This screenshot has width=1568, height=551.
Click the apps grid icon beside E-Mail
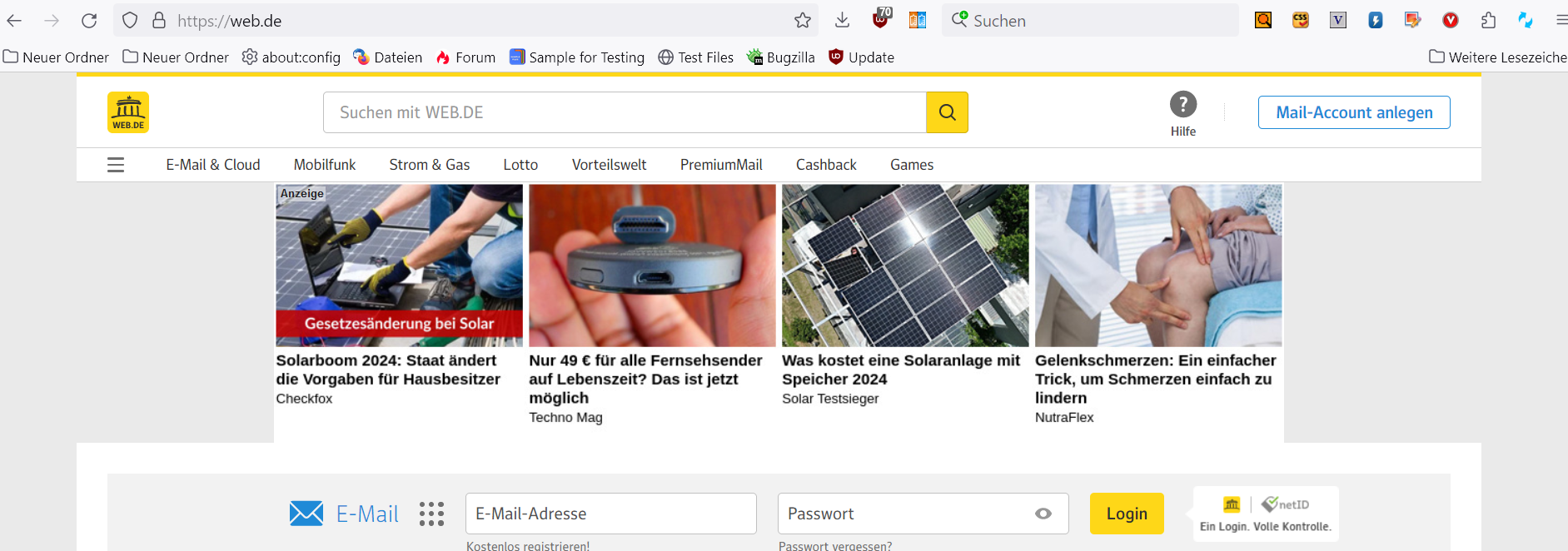point(431,514)
